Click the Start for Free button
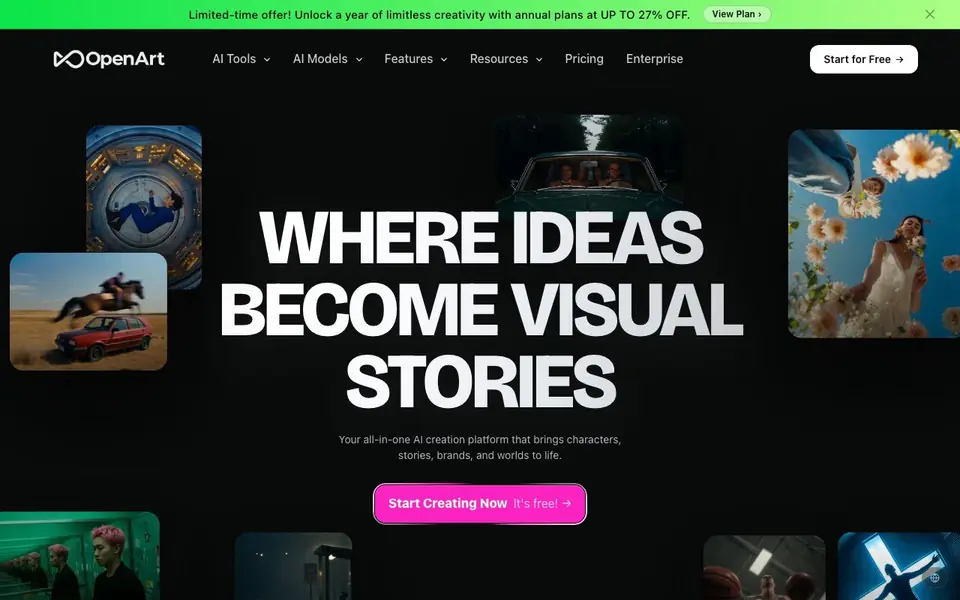The image size is (960, 600). pos(863,59)
